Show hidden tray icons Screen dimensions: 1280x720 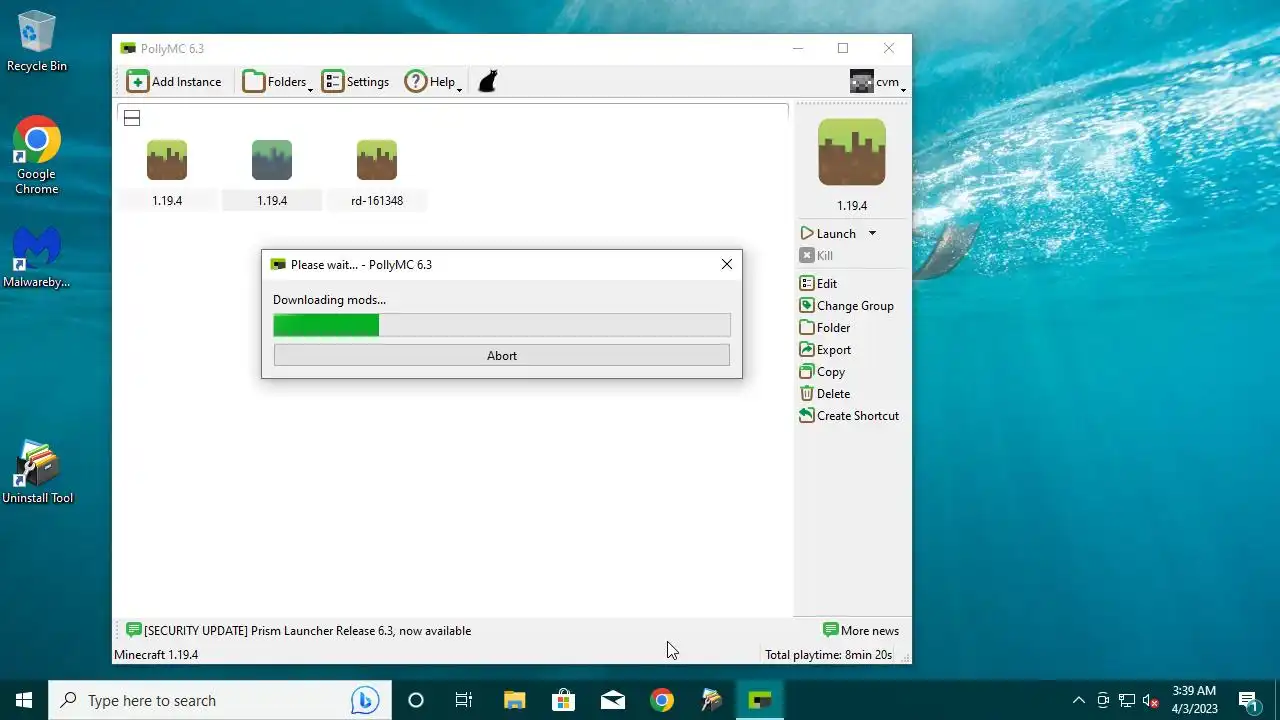pyautogui.click(x=1078, y=700)
